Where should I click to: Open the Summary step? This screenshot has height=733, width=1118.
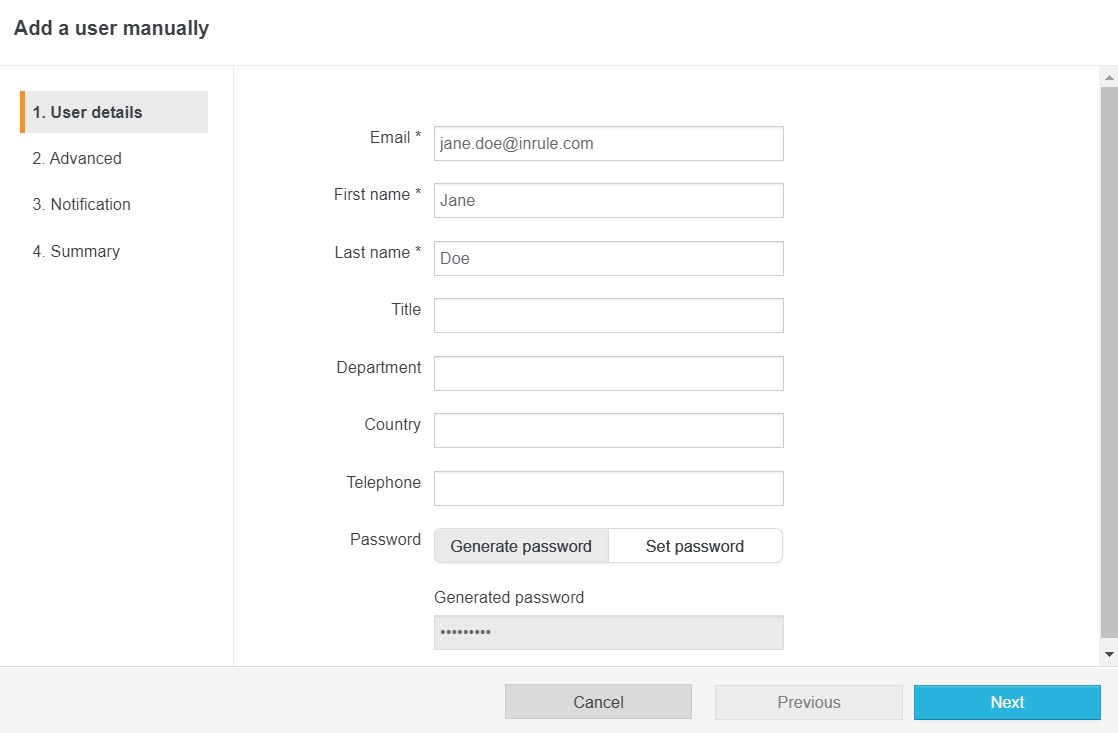[x=76, y=251]
